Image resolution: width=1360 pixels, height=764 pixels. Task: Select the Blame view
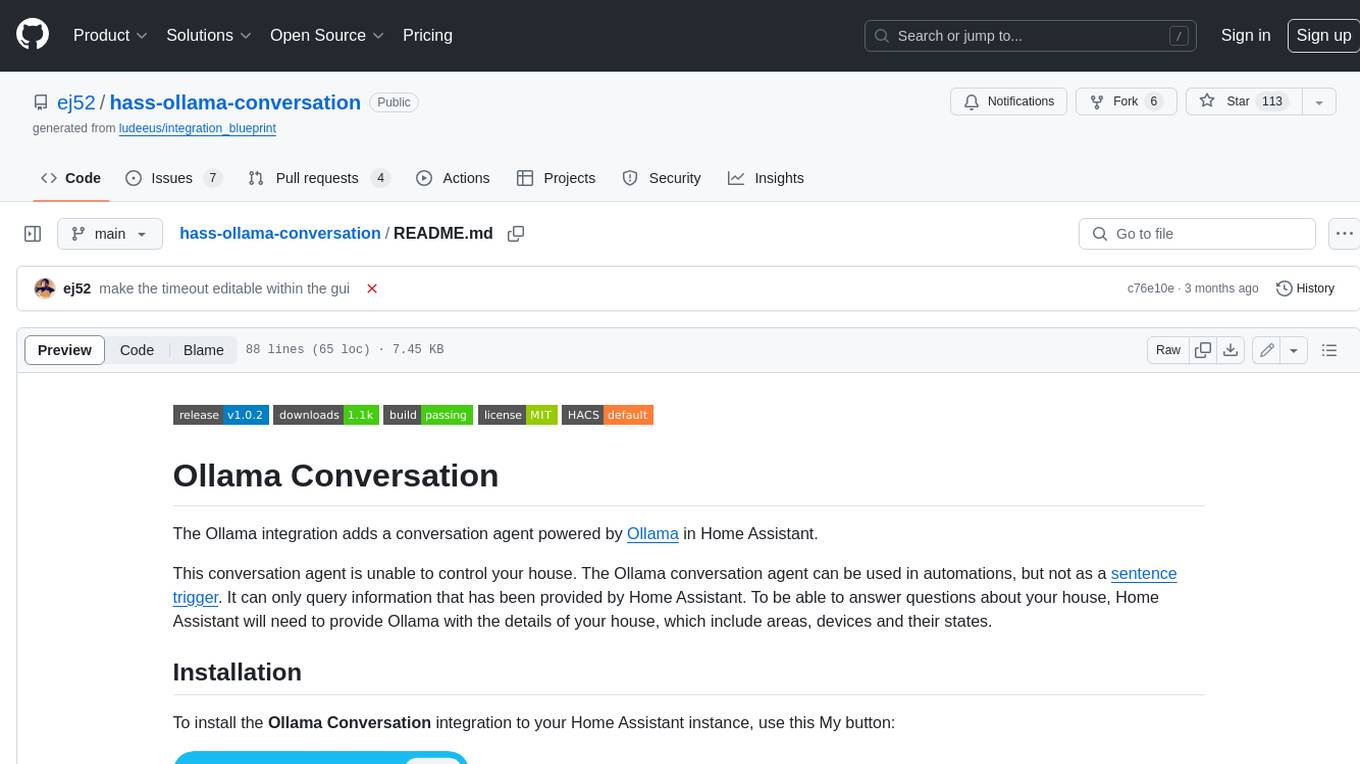[x=203, y=350]
